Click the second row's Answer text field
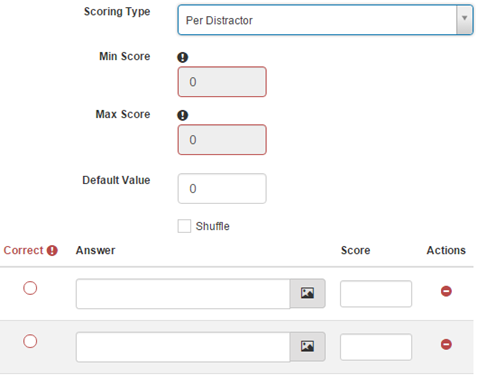478x375 pixels. click(x=183, y=347)
